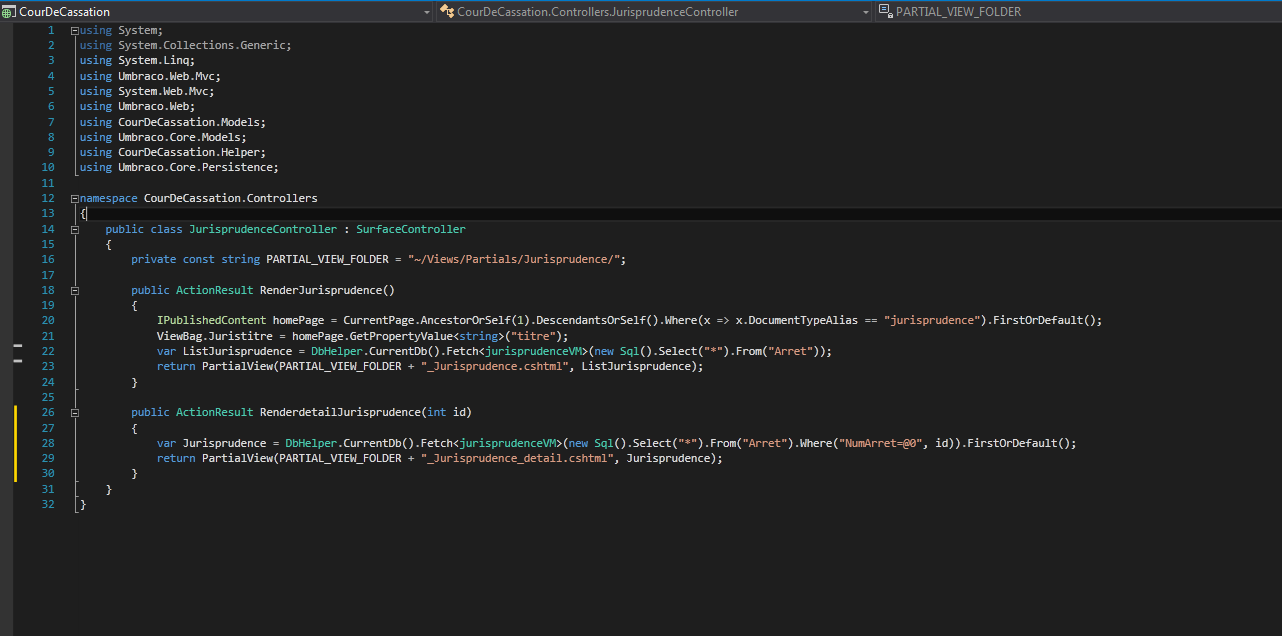Click the yellow change marker beside line 28

point(15,443)
